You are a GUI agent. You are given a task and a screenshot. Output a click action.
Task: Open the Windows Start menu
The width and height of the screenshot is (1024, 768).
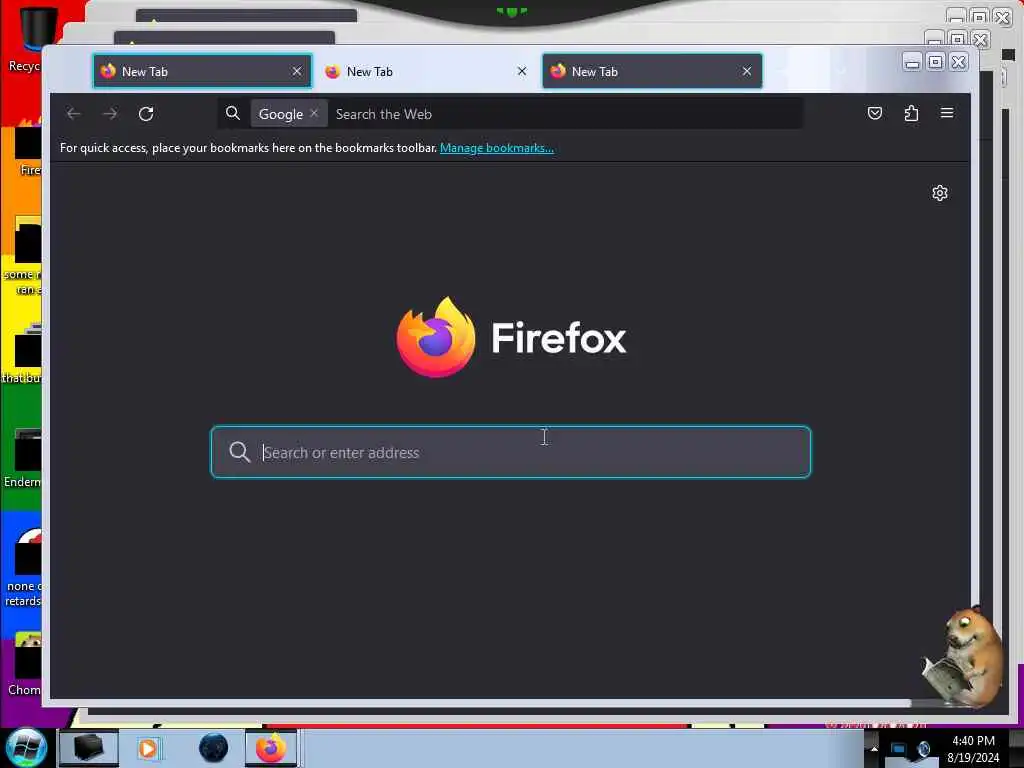point(27,748)
